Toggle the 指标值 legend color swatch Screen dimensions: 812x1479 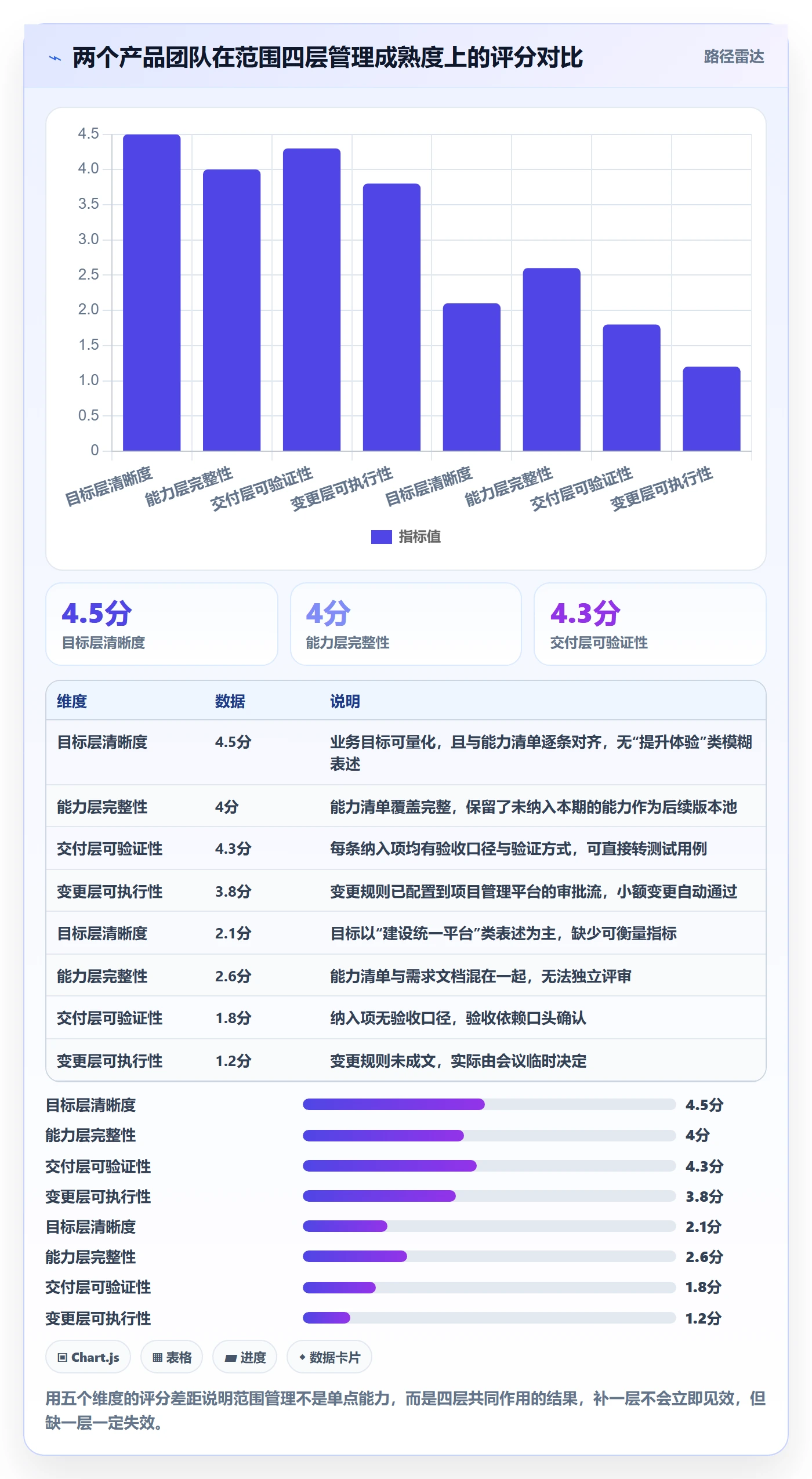pos(381,537)
